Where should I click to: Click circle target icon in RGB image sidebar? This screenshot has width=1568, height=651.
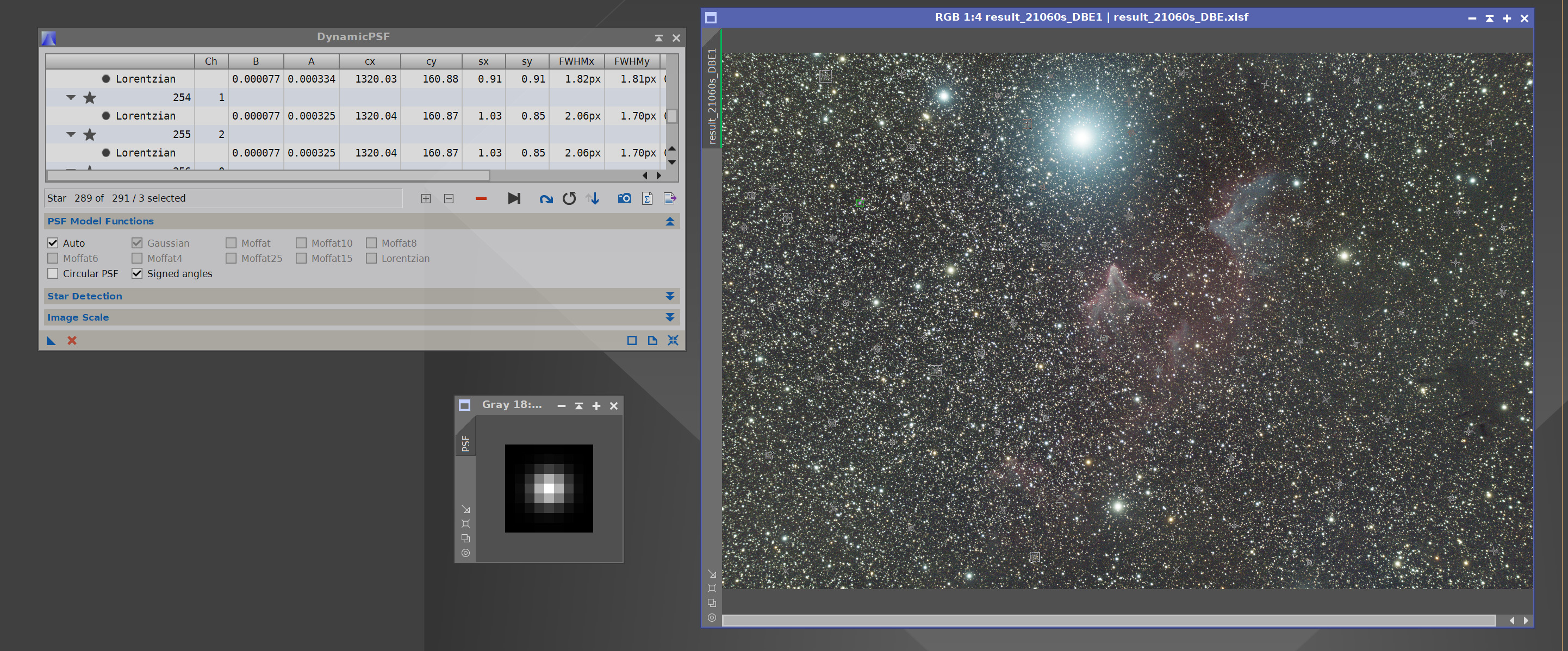(x=712, y=617)
